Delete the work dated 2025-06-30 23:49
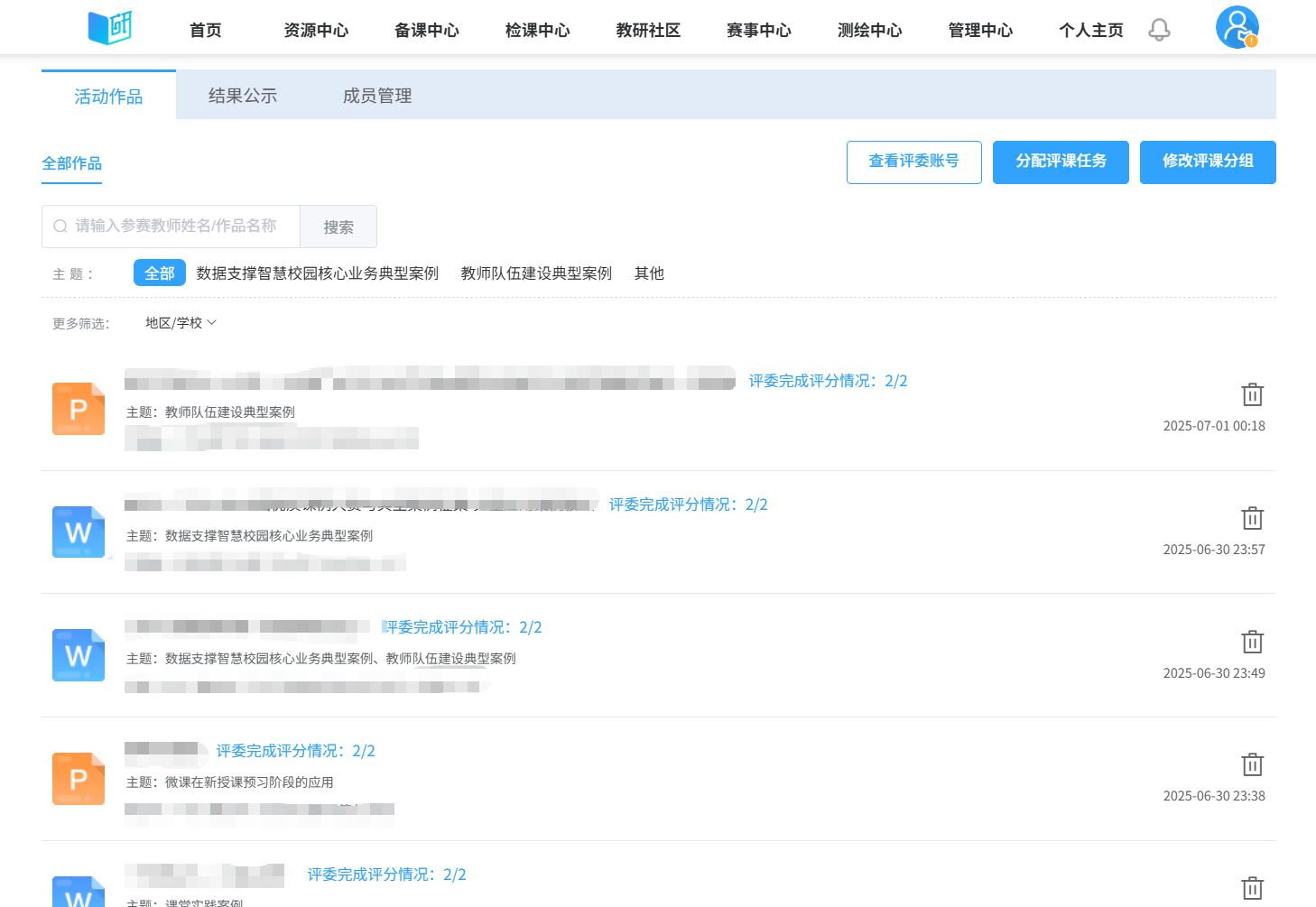The width and height of the screenshot is (1316, 907). tap(1252, 642)
